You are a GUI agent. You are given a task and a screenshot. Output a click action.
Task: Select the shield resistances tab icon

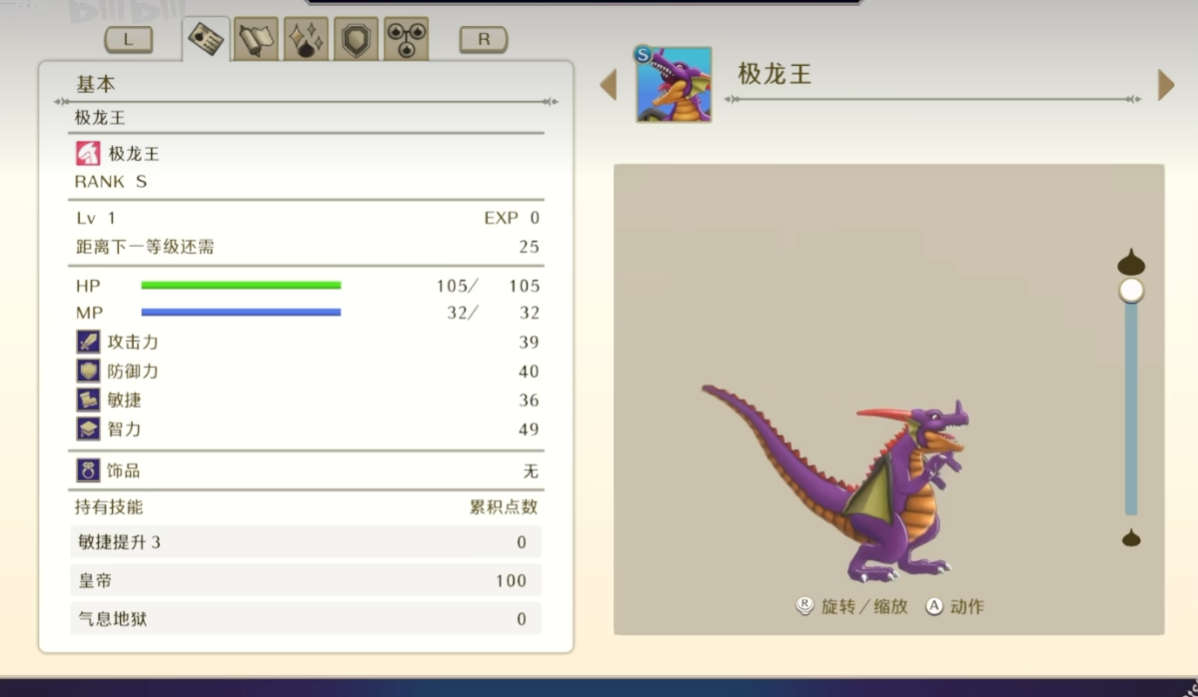356,40
